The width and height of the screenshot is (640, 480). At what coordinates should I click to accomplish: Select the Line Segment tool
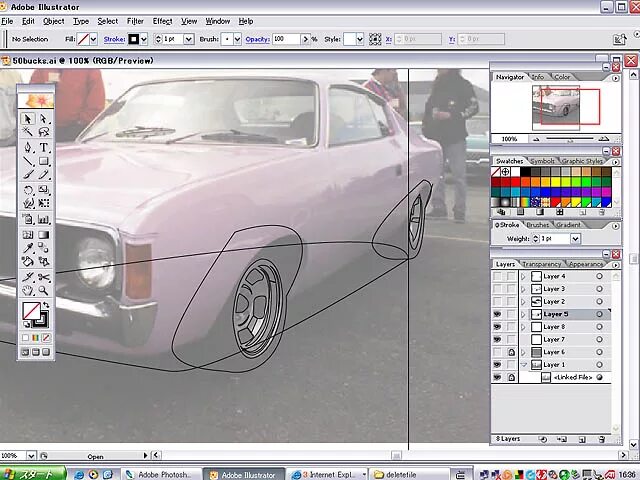coord(28,161)
